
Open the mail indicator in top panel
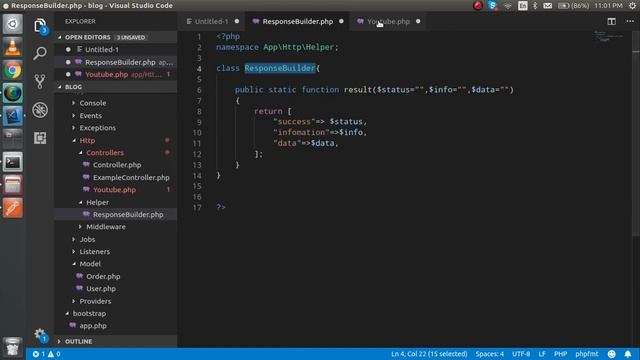coord(548,5)
